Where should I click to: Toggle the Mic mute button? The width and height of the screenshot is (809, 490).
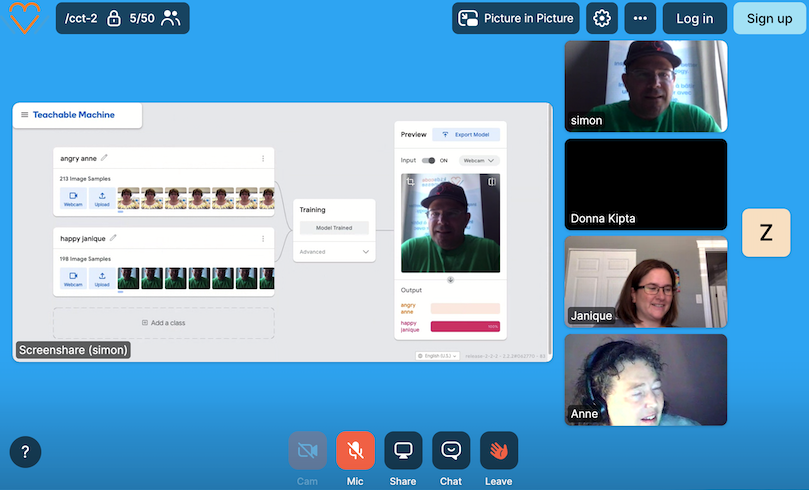pos(355,451)
